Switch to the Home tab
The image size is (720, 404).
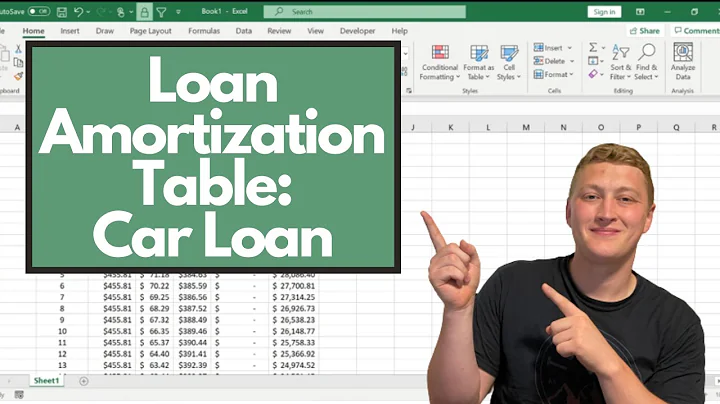pos(34,31)
